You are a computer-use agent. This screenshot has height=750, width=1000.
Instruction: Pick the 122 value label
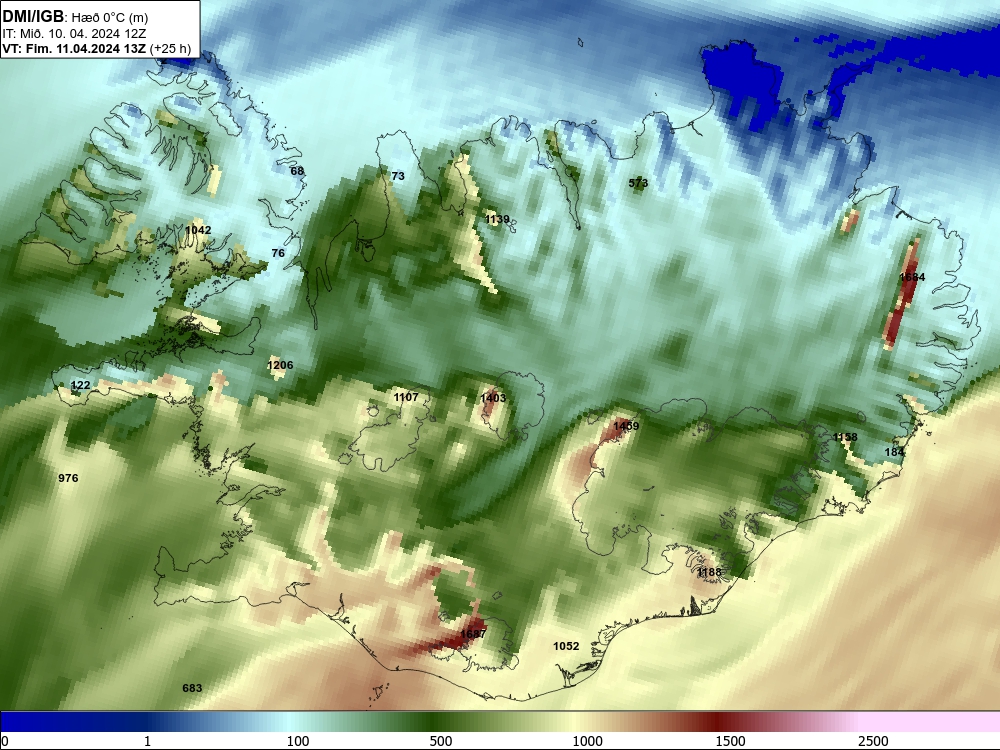[80, 385]
